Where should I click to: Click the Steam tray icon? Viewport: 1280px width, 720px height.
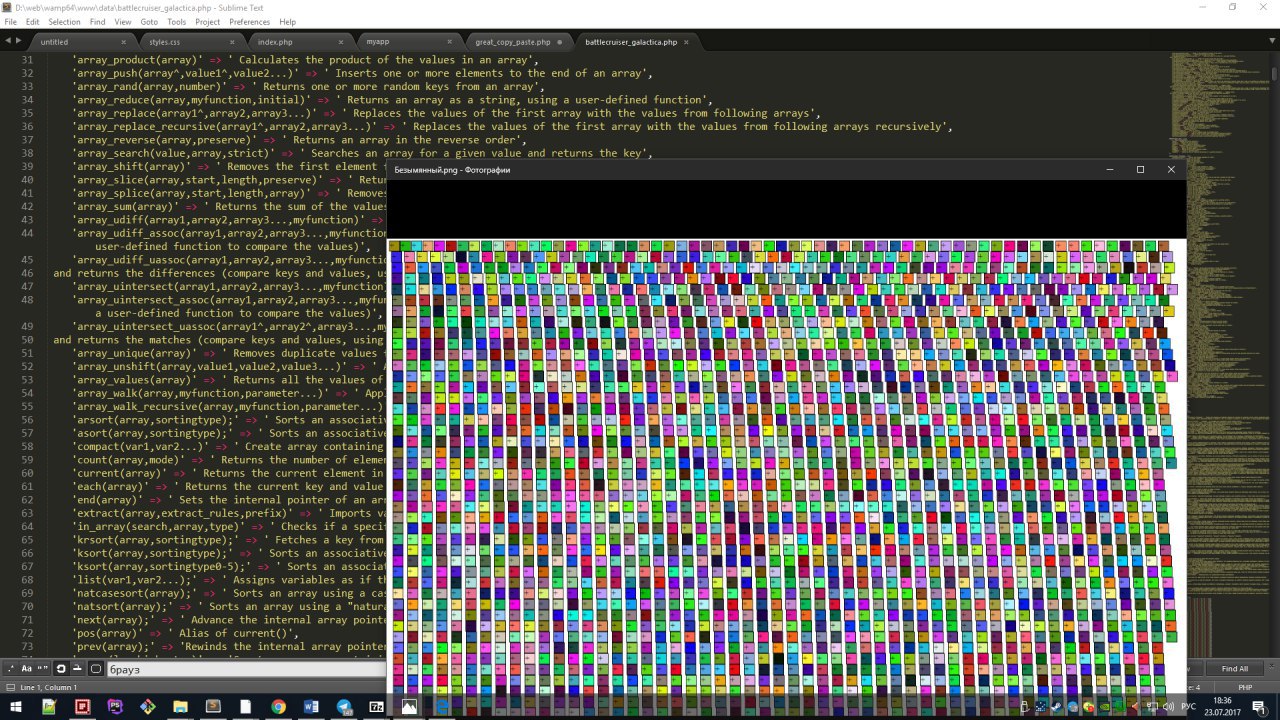[1056, 707]
